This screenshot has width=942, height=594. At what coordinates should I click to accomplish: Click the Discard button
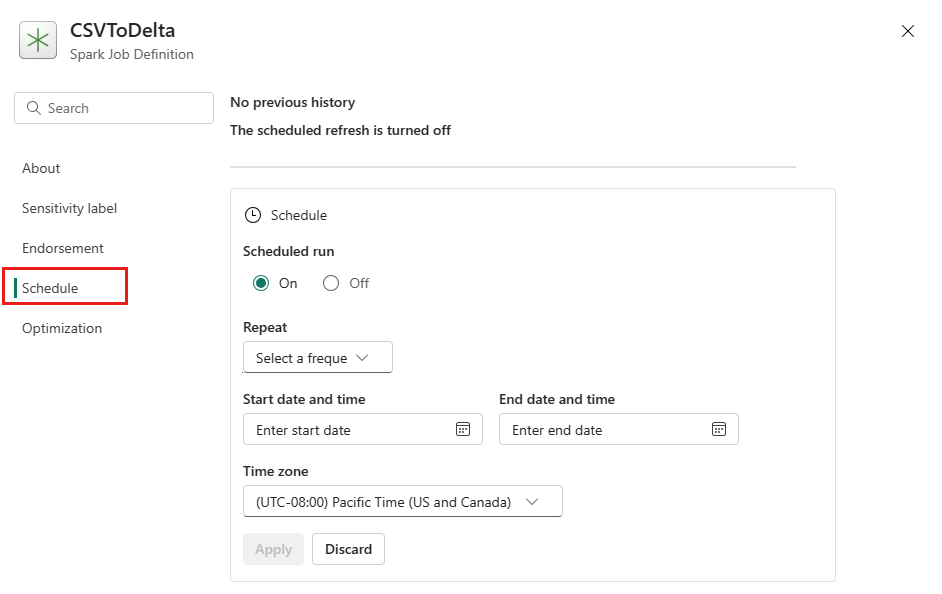point(348,549)
